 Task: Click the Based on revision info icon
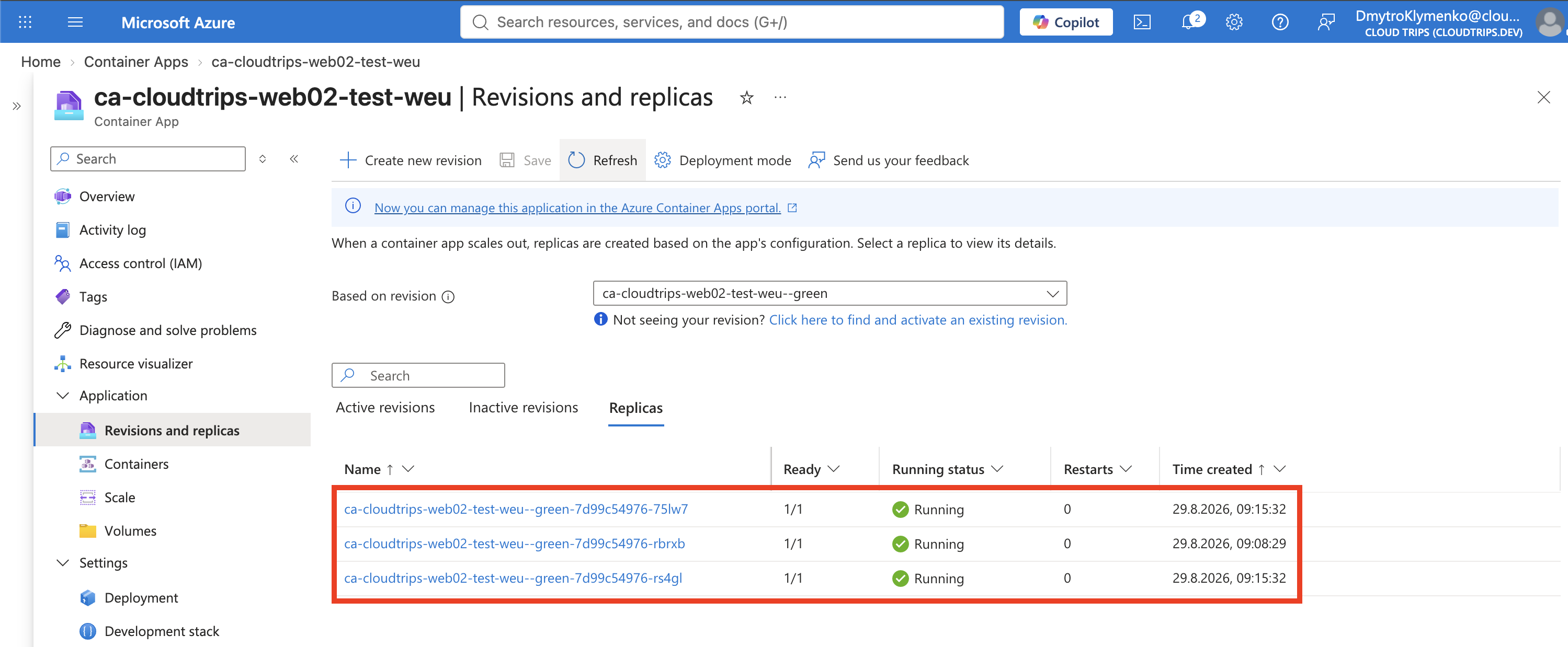[x=448, y=297]
